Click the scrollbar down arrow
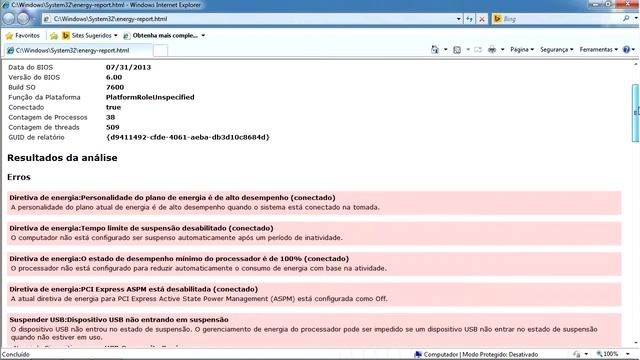The height and width of the screenshot is (360, 640). pos(636,344)
